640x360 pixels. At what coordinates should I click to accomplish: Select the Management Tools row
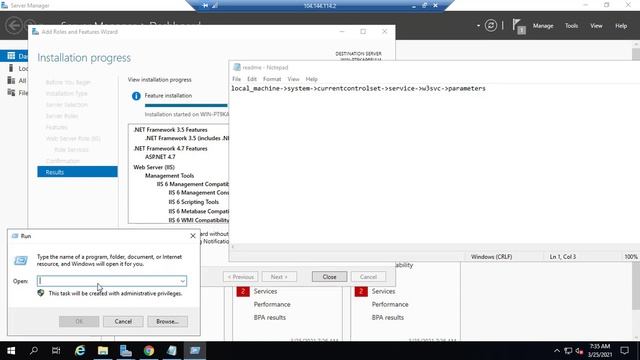tap(169, 176)
